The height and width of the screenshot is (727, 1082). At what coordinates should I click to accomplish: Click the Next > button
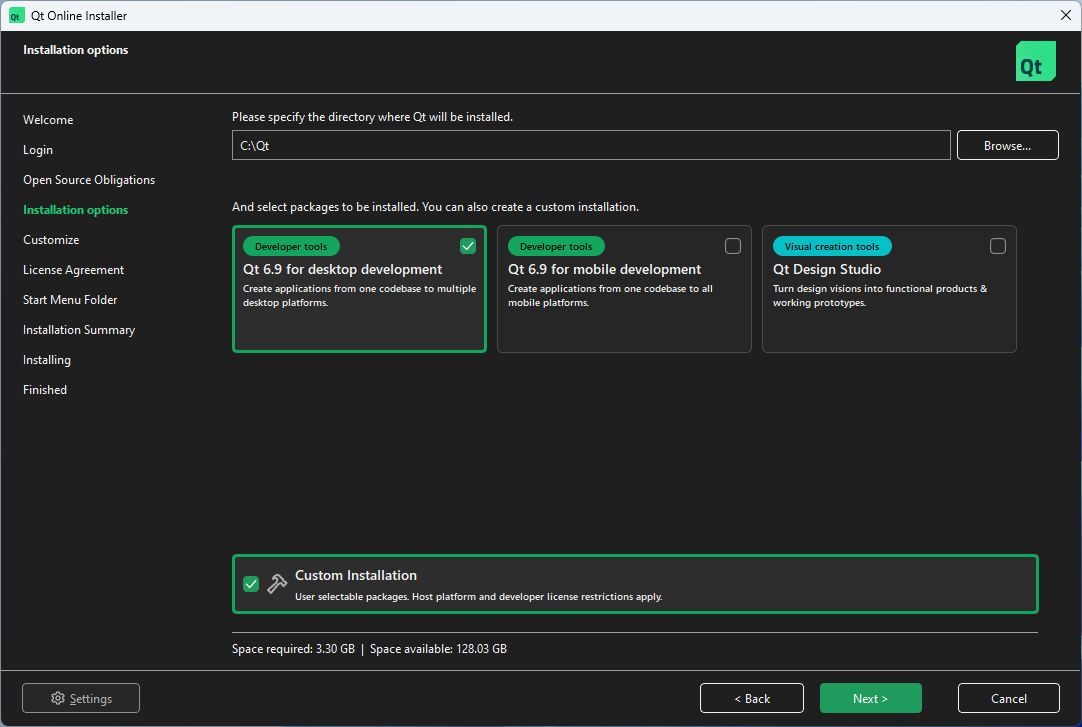tap(870, 698)
